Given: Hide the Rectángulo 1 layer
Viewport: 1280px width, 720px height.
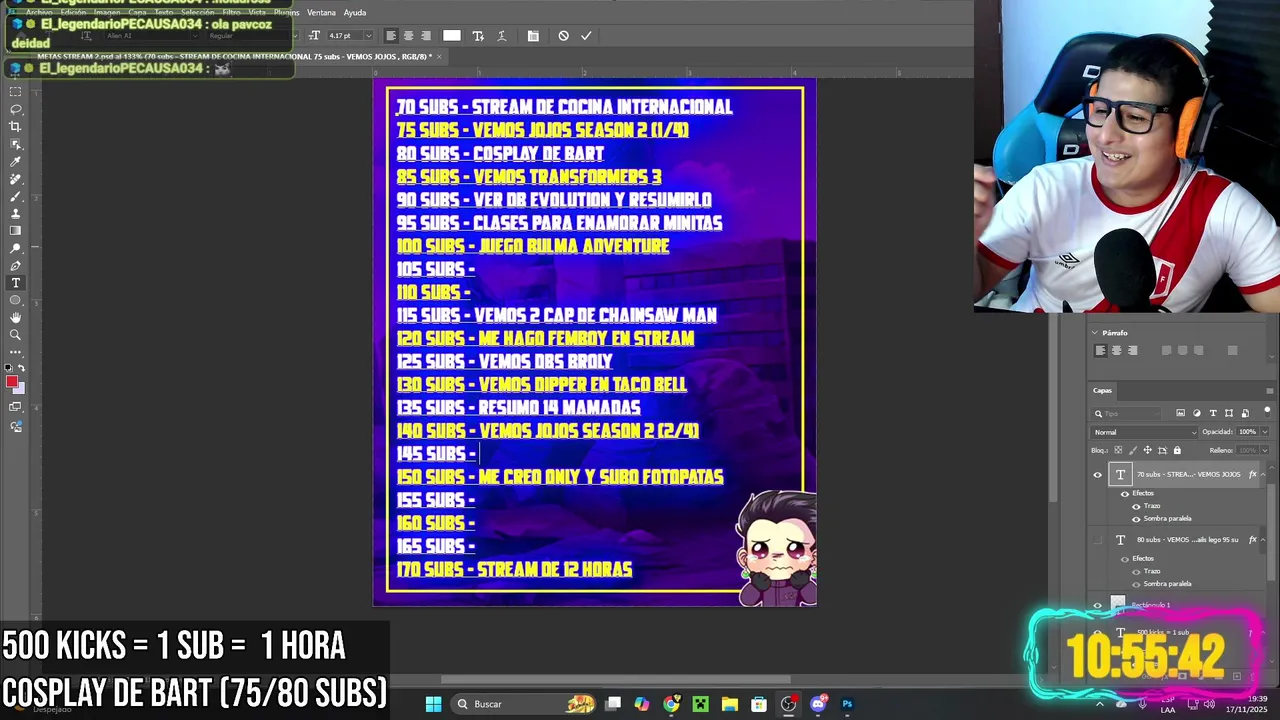Looking at the screenshot, I should coord(1098,605).
